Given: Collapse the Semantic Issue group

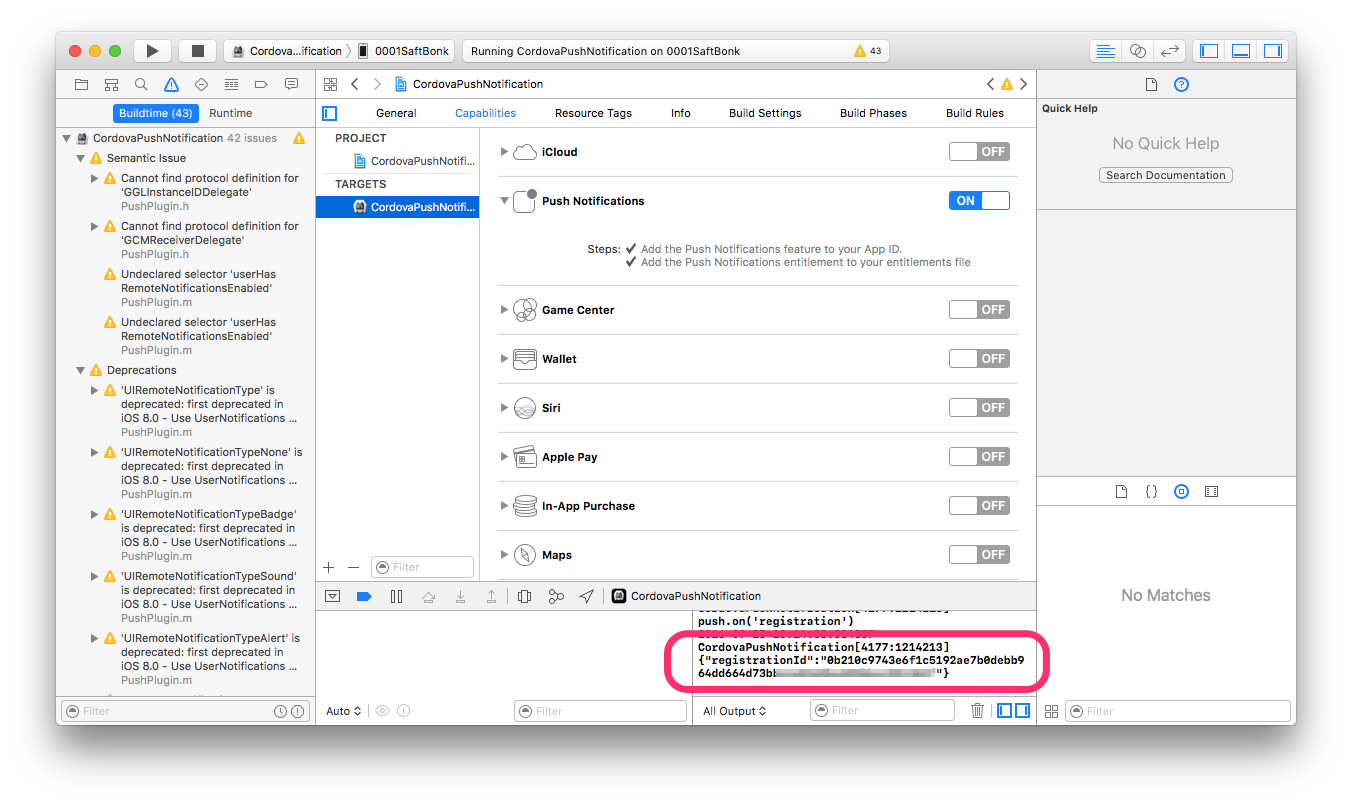Looking at the screenshot, I should pos(81,158).
